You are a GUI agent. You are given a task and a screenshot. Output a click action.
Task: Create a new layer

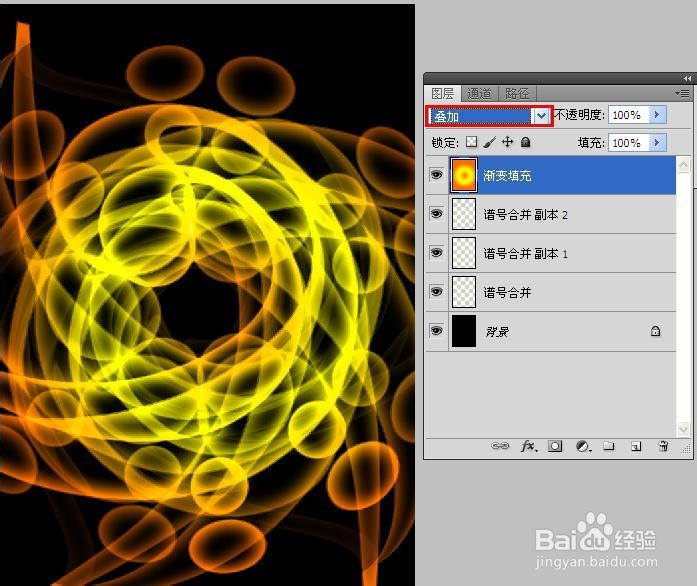click(x=636, y=446)
